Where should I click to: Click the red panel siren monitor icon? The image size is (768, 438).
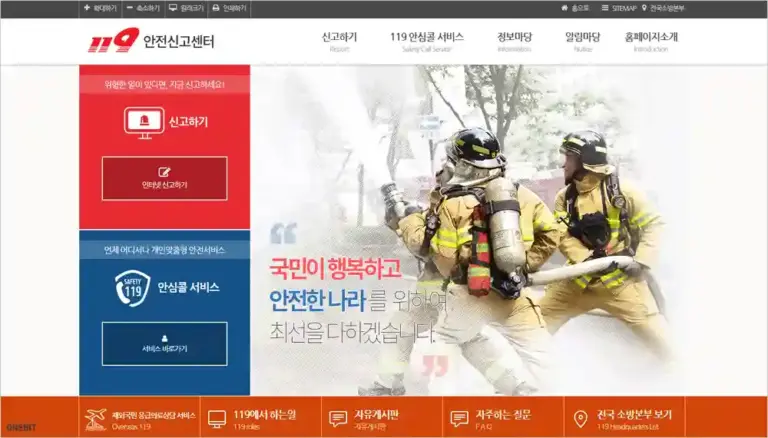[144, 122]
